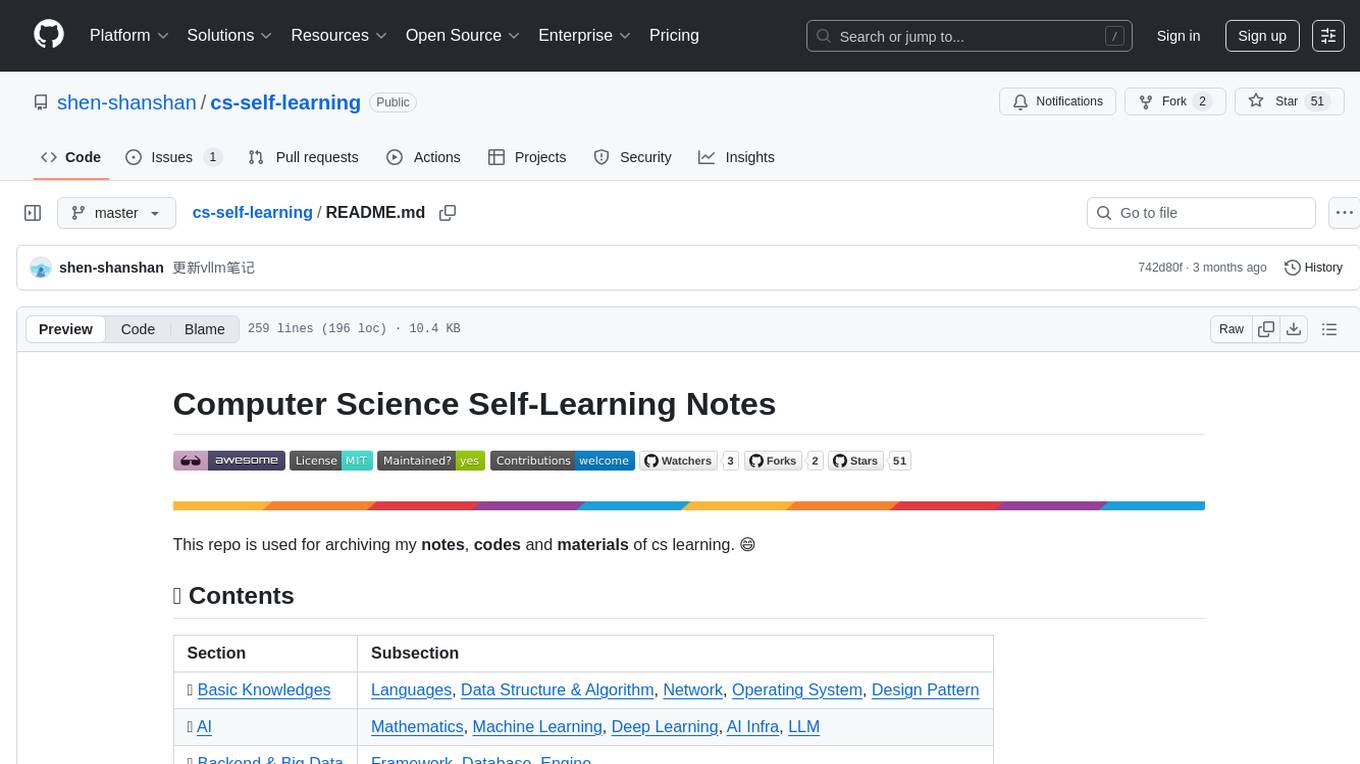Open the GitHub home logo
The image size is (1360, 764).
point(49,35)
